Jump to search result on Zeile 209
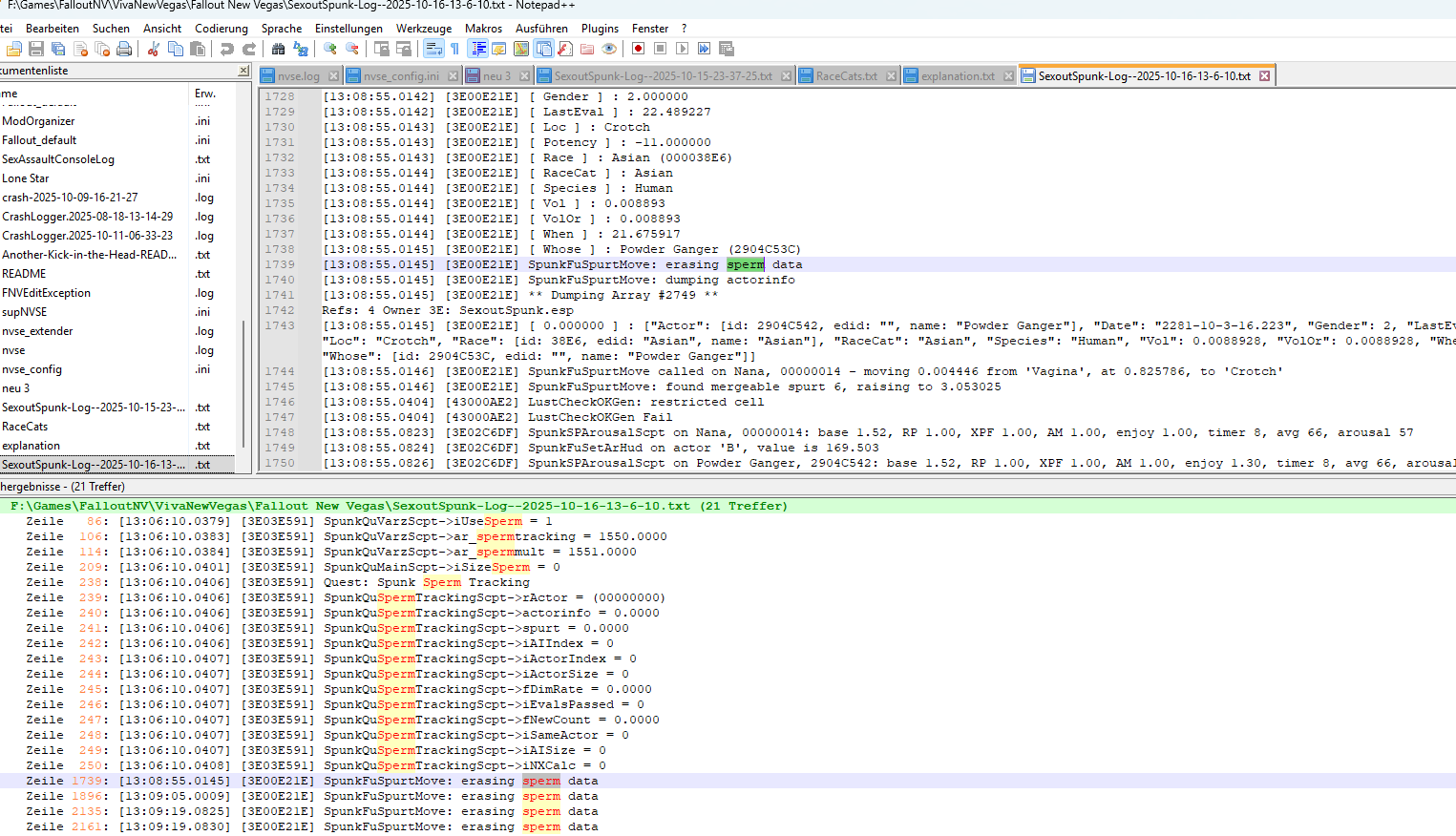The image size is (1456, 836). pyautogui.click(x=728, y=567)
